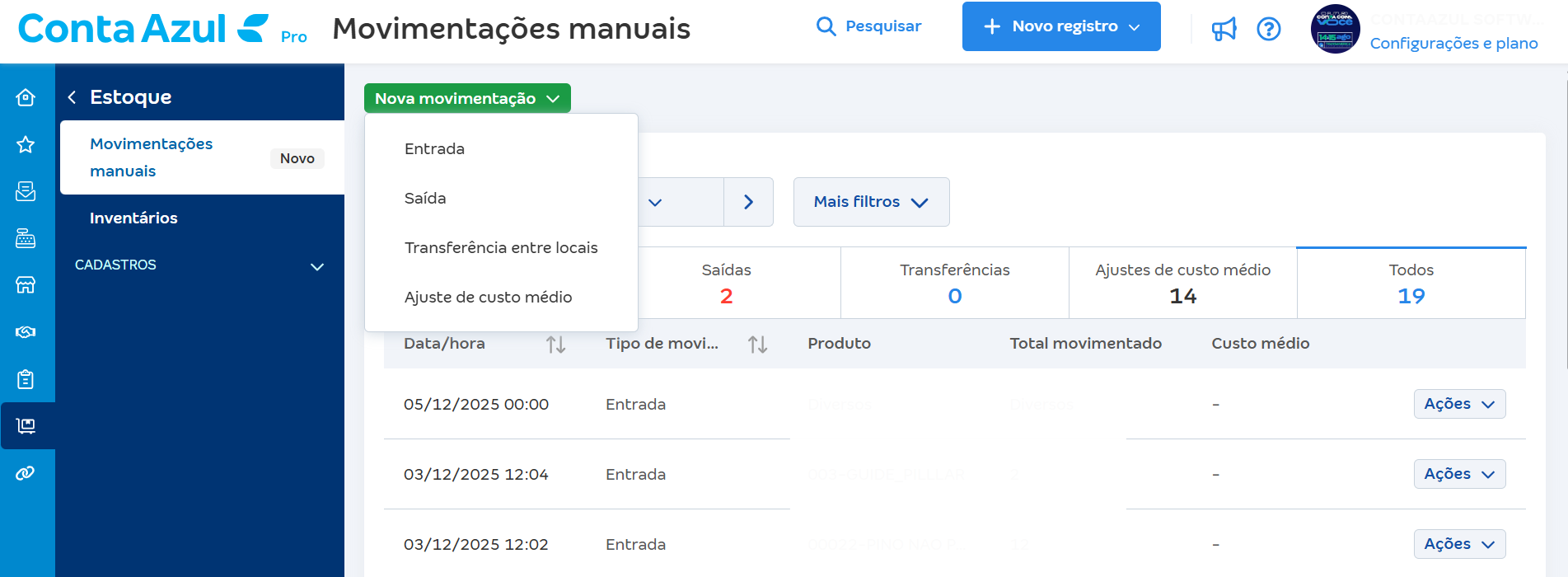Open the favorites star icon in sidebar
1568x577 pixels.
(x=26, y=144)
